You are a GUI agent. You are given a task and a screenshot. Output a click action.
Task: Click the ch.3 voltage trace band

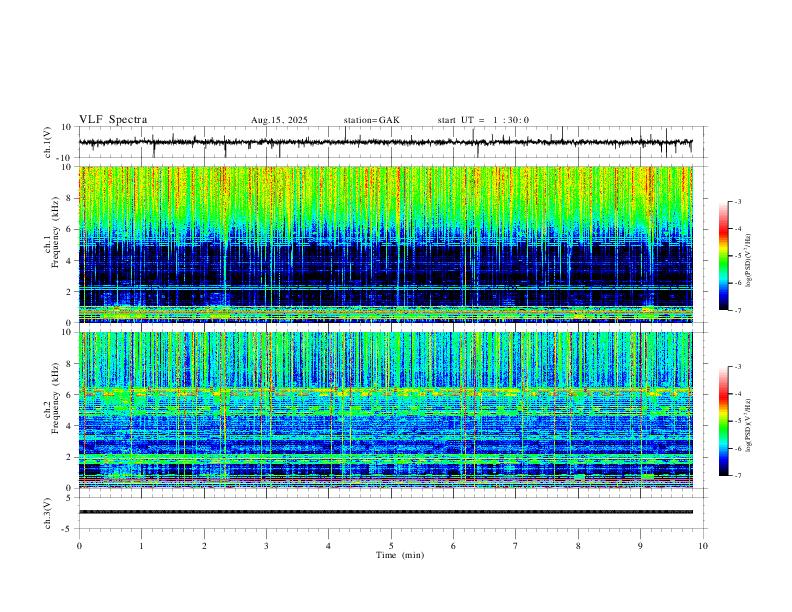(386, 512)
